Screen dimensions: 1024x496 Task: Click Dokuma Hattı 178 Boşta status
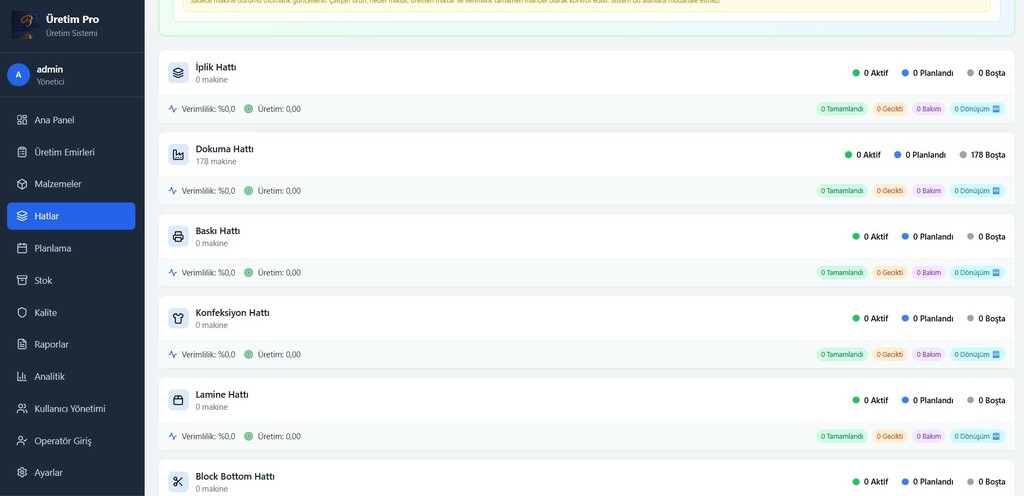(x=982, y=155)
